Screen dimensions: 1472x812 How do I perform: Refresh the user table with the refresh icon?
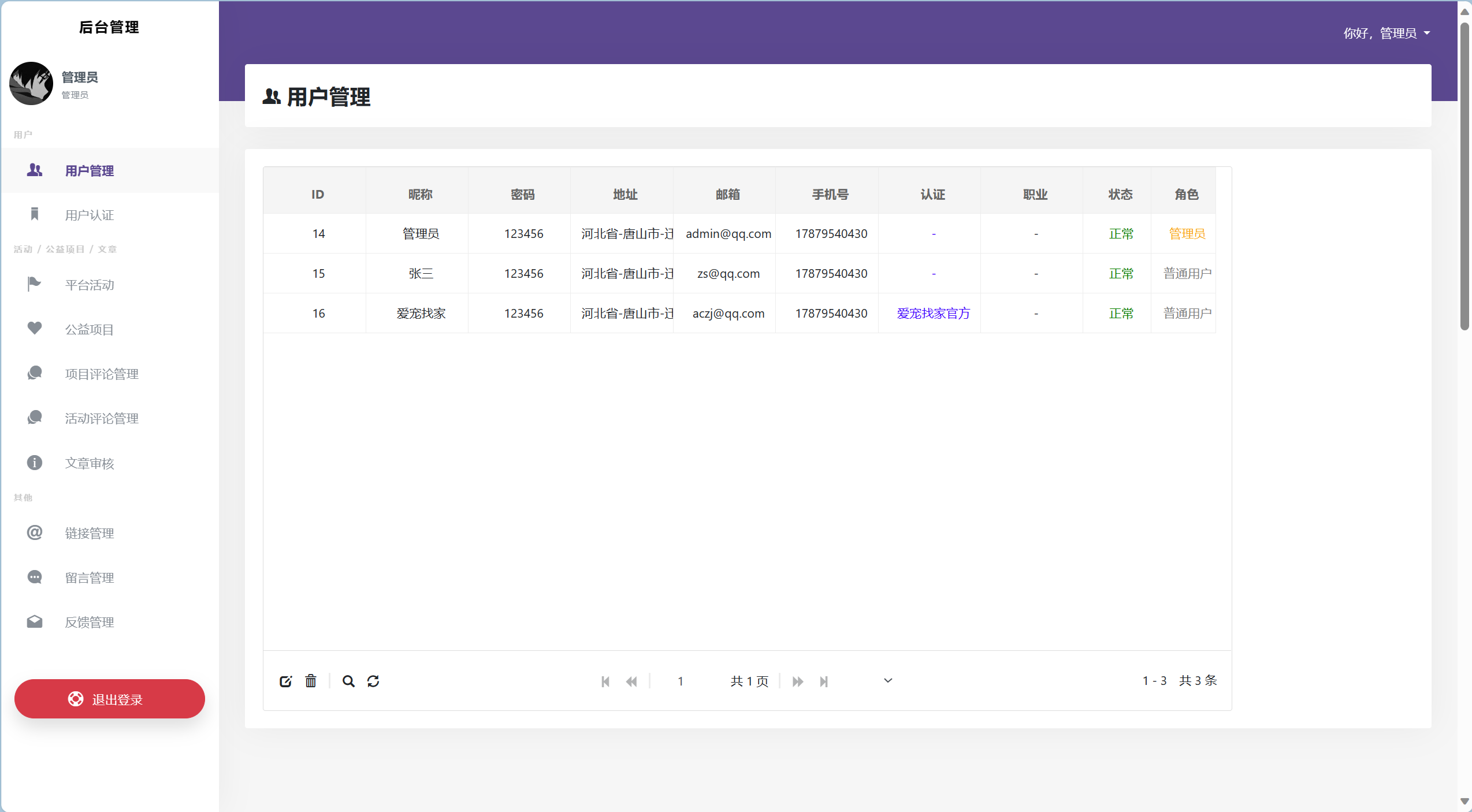coord(373,681)
